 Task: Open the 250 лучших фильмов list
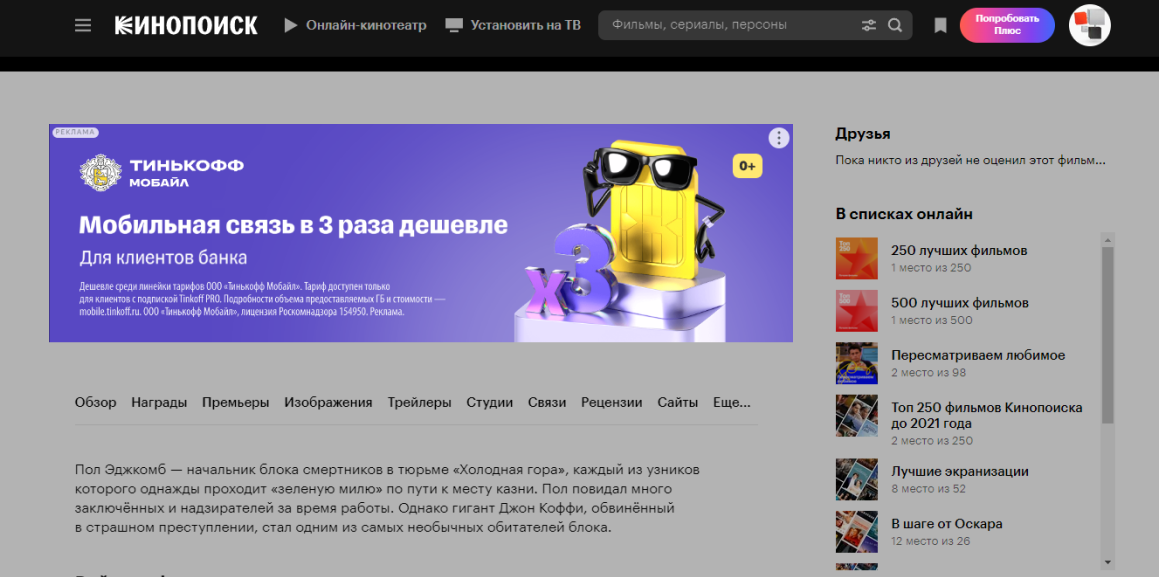(959, 250)
